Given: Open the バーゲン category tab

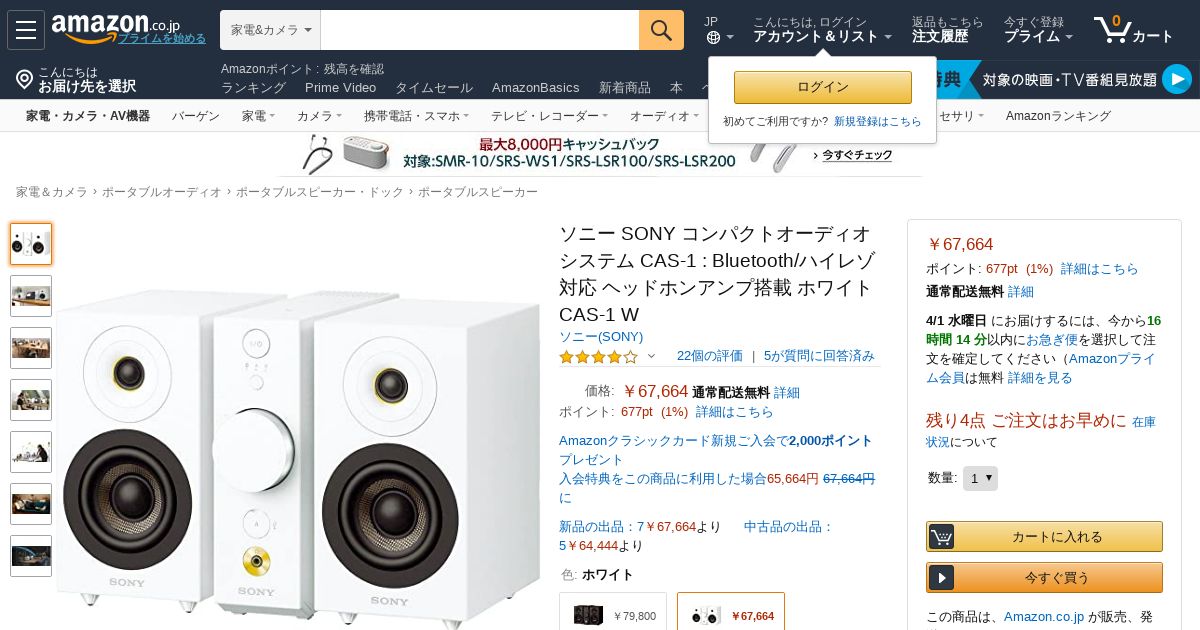Looking at the screenshot, I should pyautogui.click(x=196, y=116).
